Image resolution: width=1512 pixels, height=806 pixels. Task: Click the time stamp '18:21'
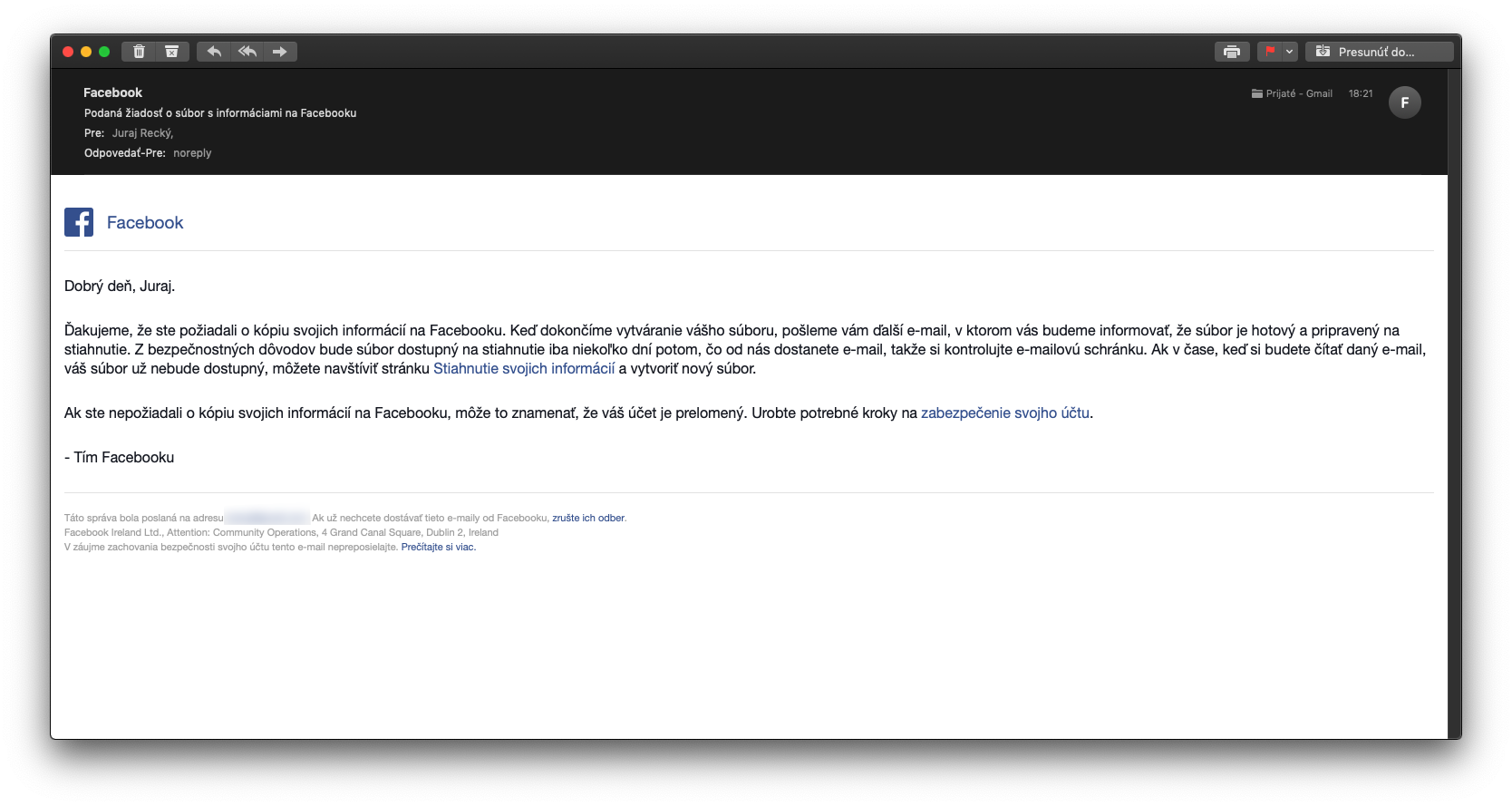click(1361, 93)
